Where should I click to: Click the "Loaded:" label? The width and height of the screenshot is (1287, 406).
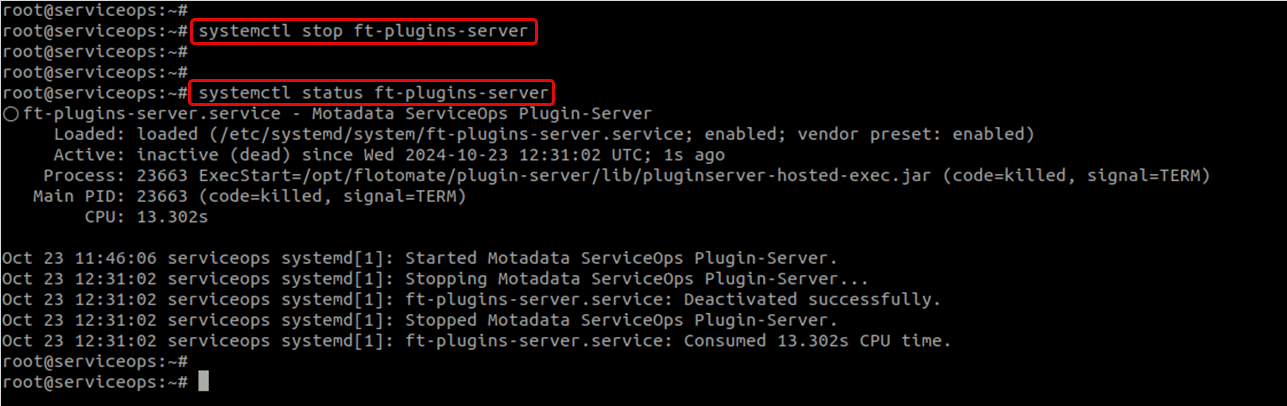click(x=89, y=134)
